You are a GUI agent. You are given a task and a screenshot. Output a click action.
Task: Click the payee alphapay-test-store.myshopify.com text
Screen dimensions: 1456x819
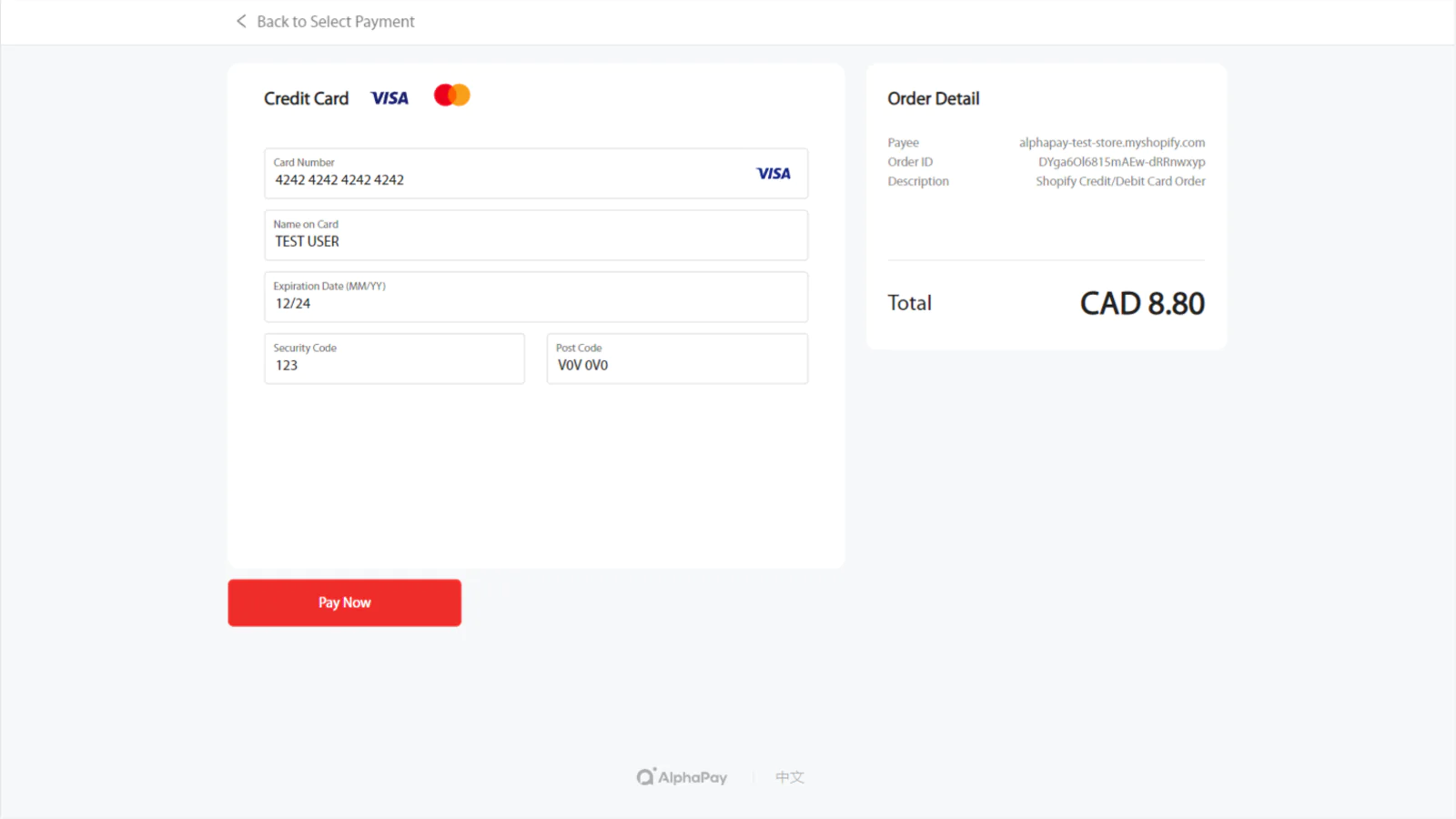pyautogui.click(x=1112, y=143)
